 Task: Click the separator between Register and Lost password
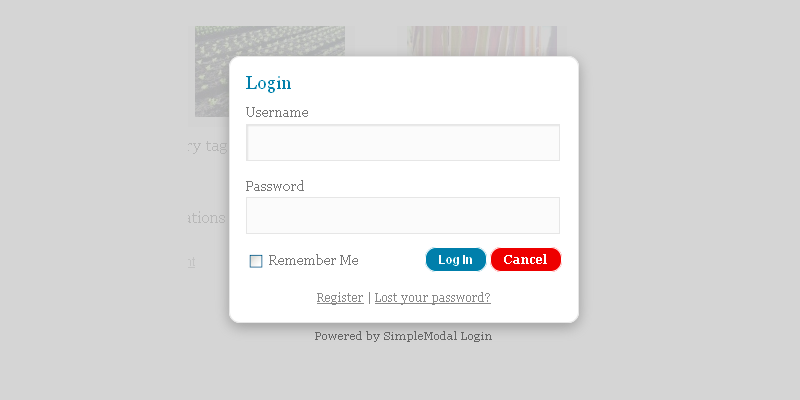[x=369, y=298]
